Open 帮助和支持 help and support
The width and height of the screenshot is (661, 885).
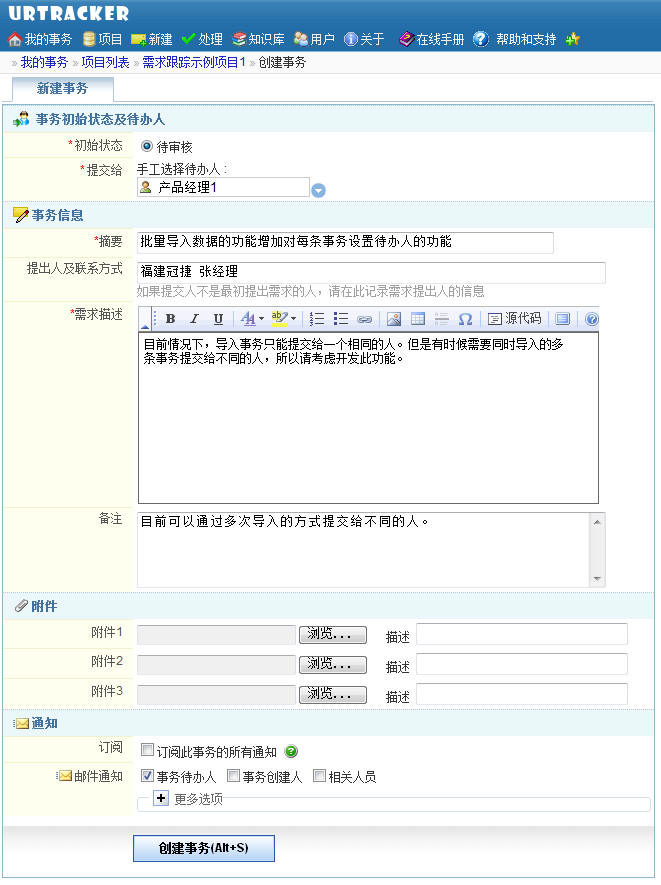515,39
